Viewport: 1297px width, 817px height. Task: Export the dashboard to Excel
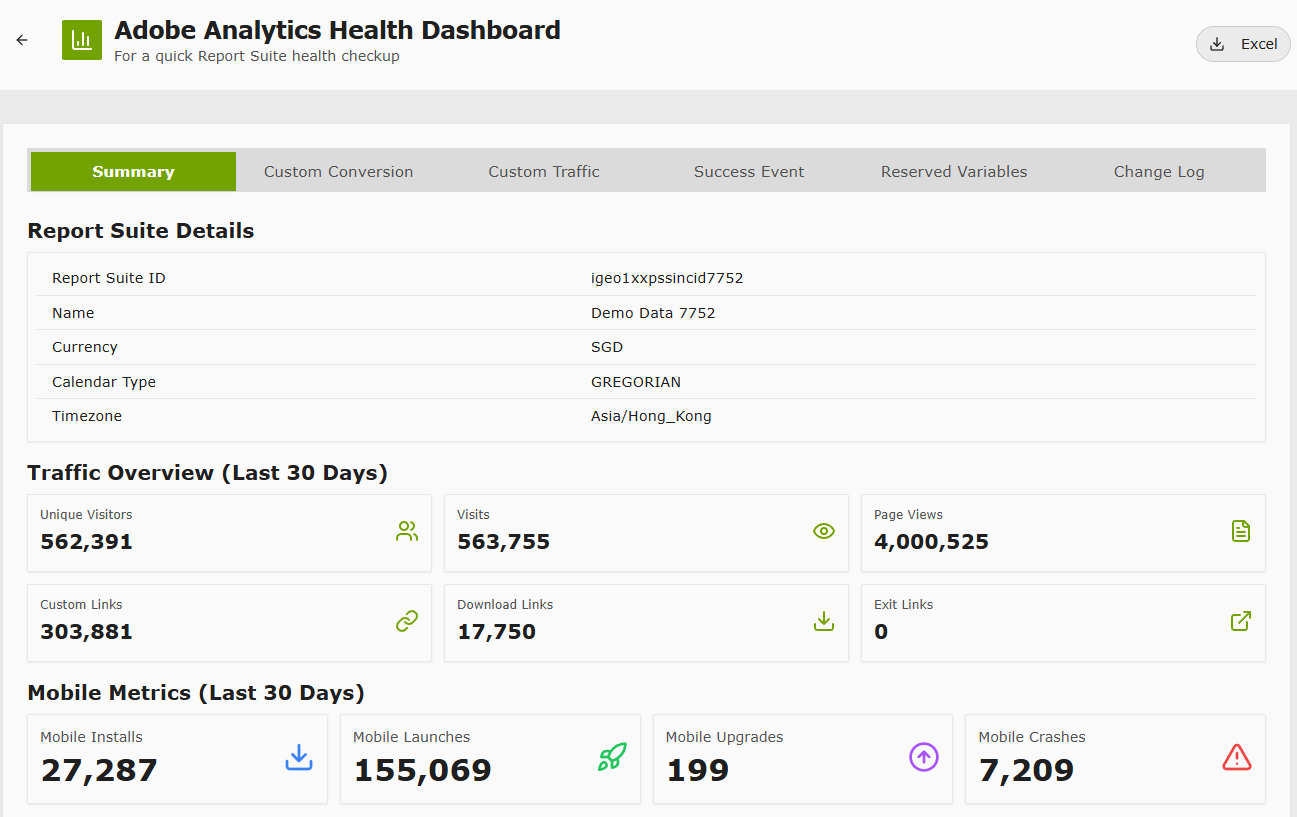coord(1243,44)
